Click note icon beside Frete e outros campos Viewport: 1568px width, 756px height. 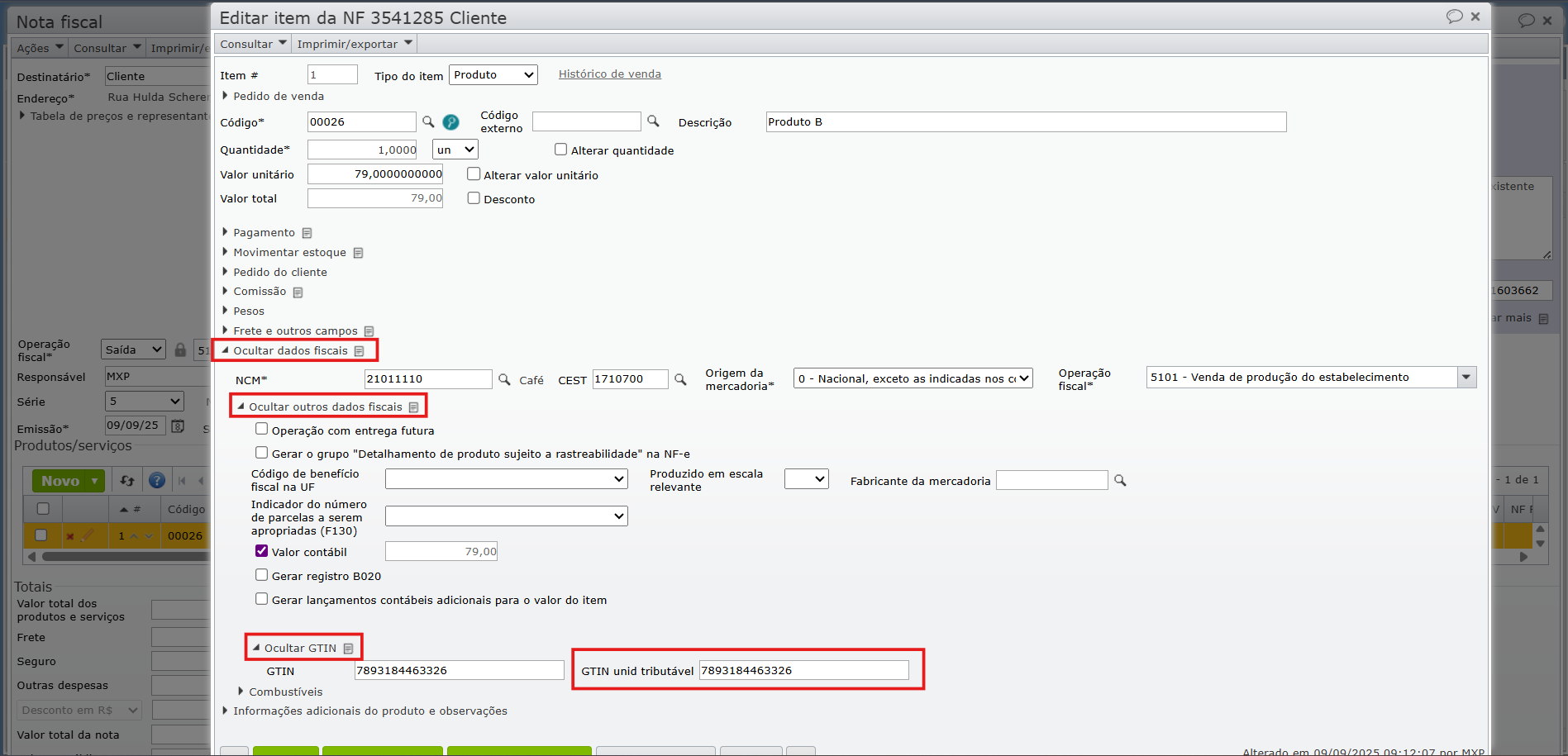pyautogui.click(x=369, y=331)
